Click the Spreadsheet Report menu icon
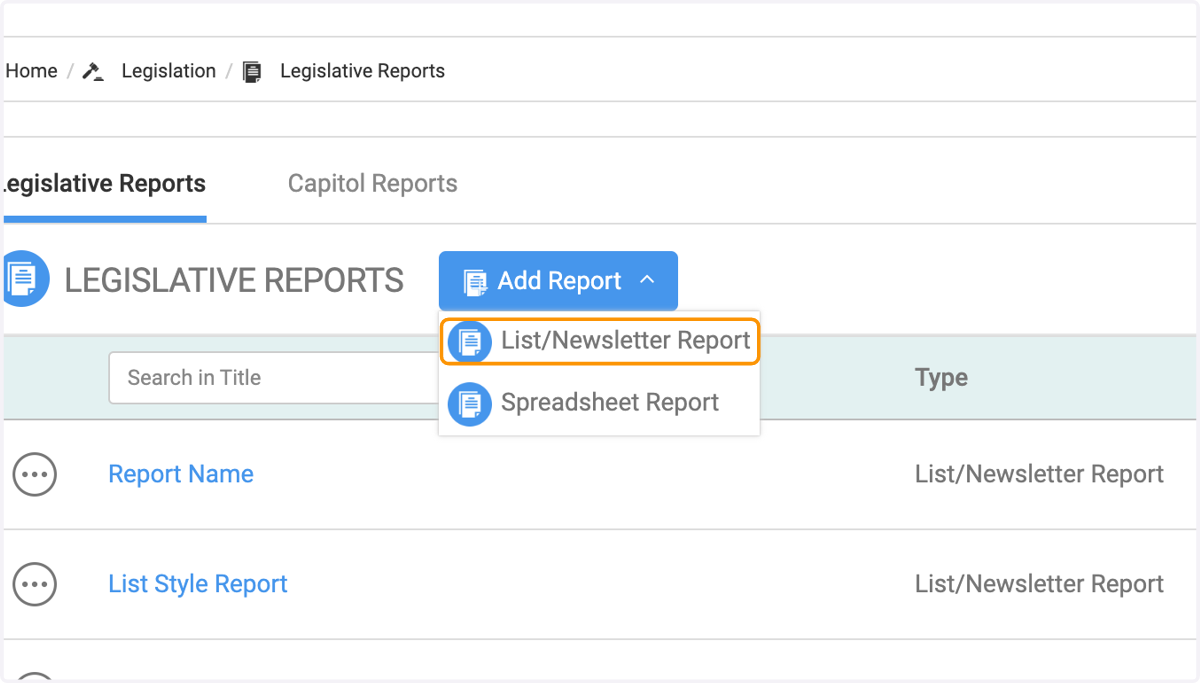1200x683 pixels. point(470,404)
